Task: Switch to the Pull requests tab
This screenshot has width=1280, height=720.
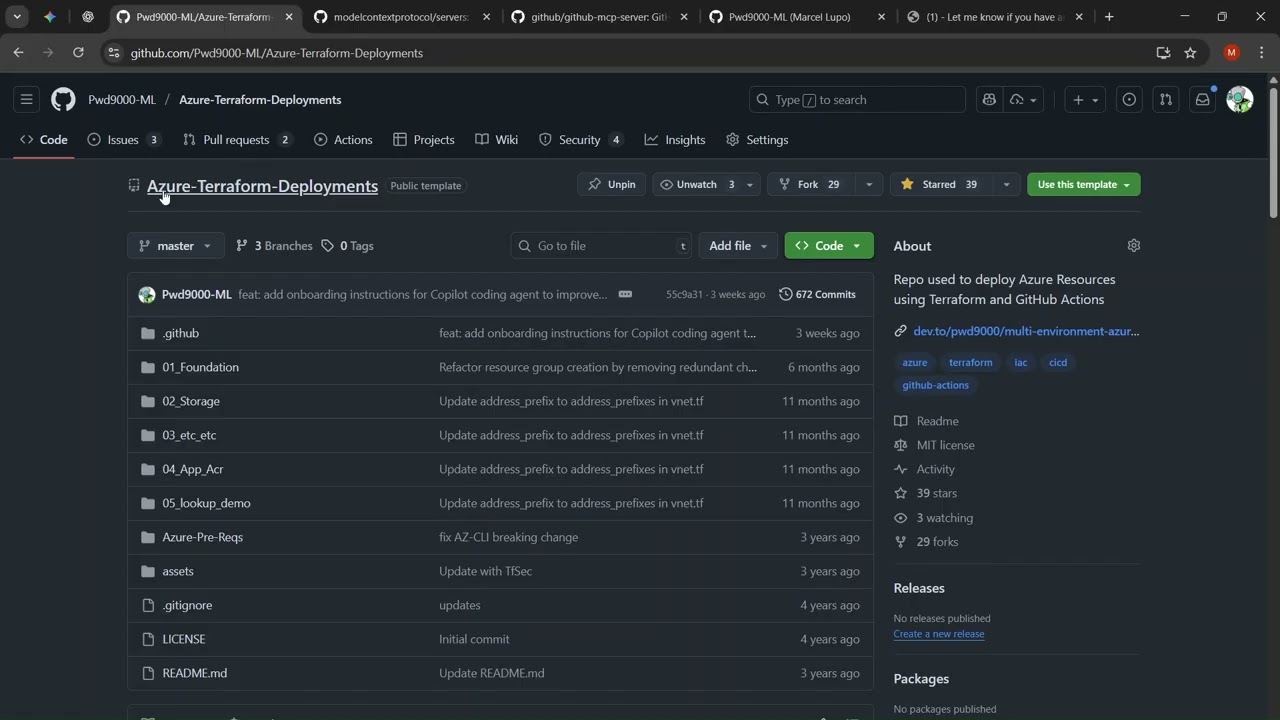Action: pos(237,140)
